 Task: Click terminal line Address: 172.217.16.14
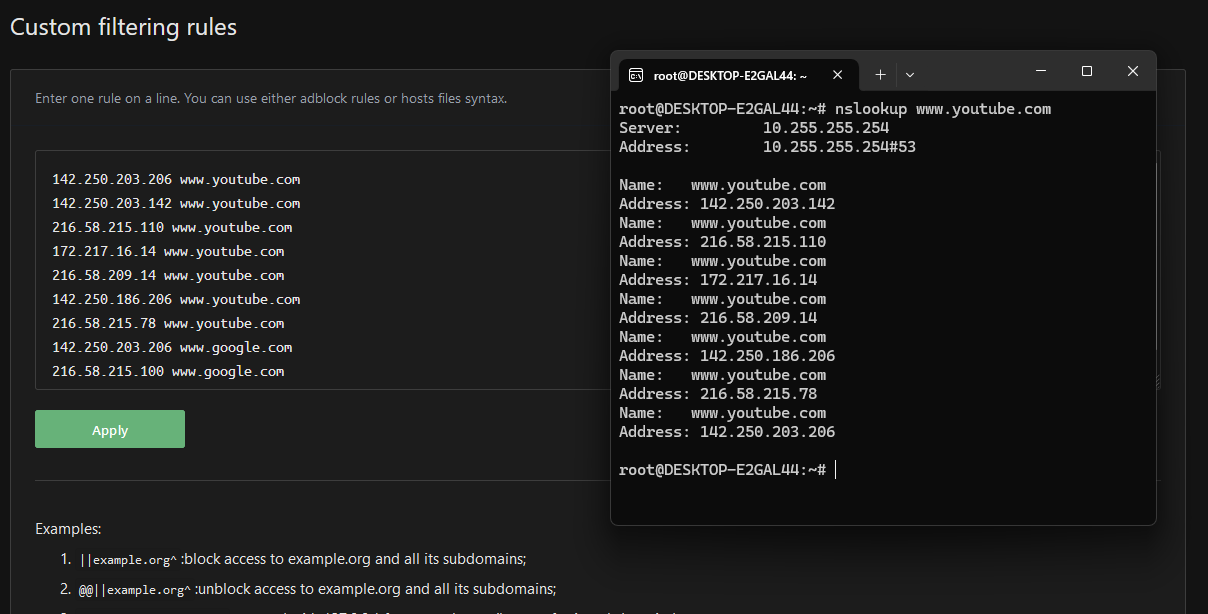coord(718,280)
